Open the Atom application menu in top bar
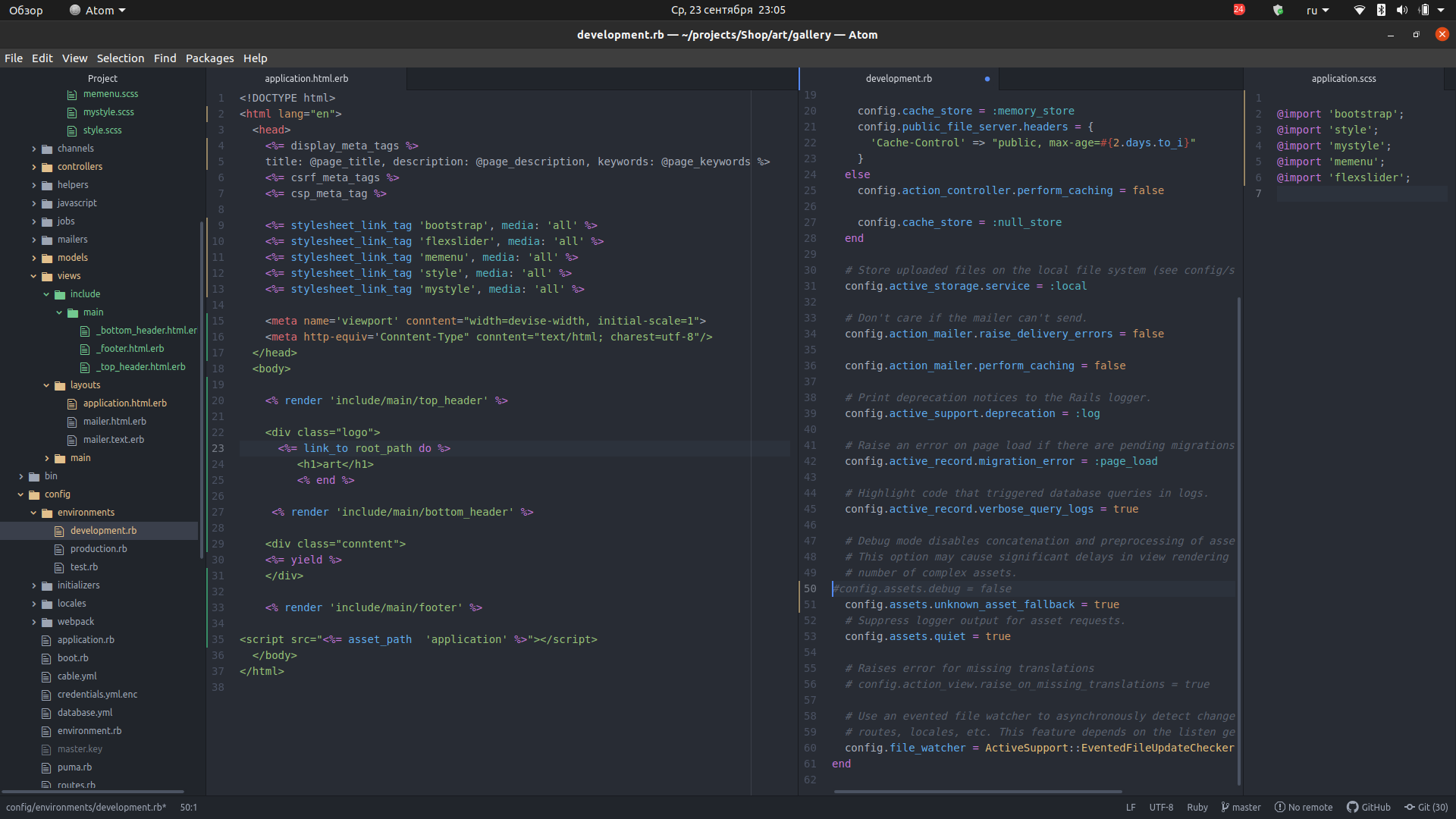 tap(98, 11)
